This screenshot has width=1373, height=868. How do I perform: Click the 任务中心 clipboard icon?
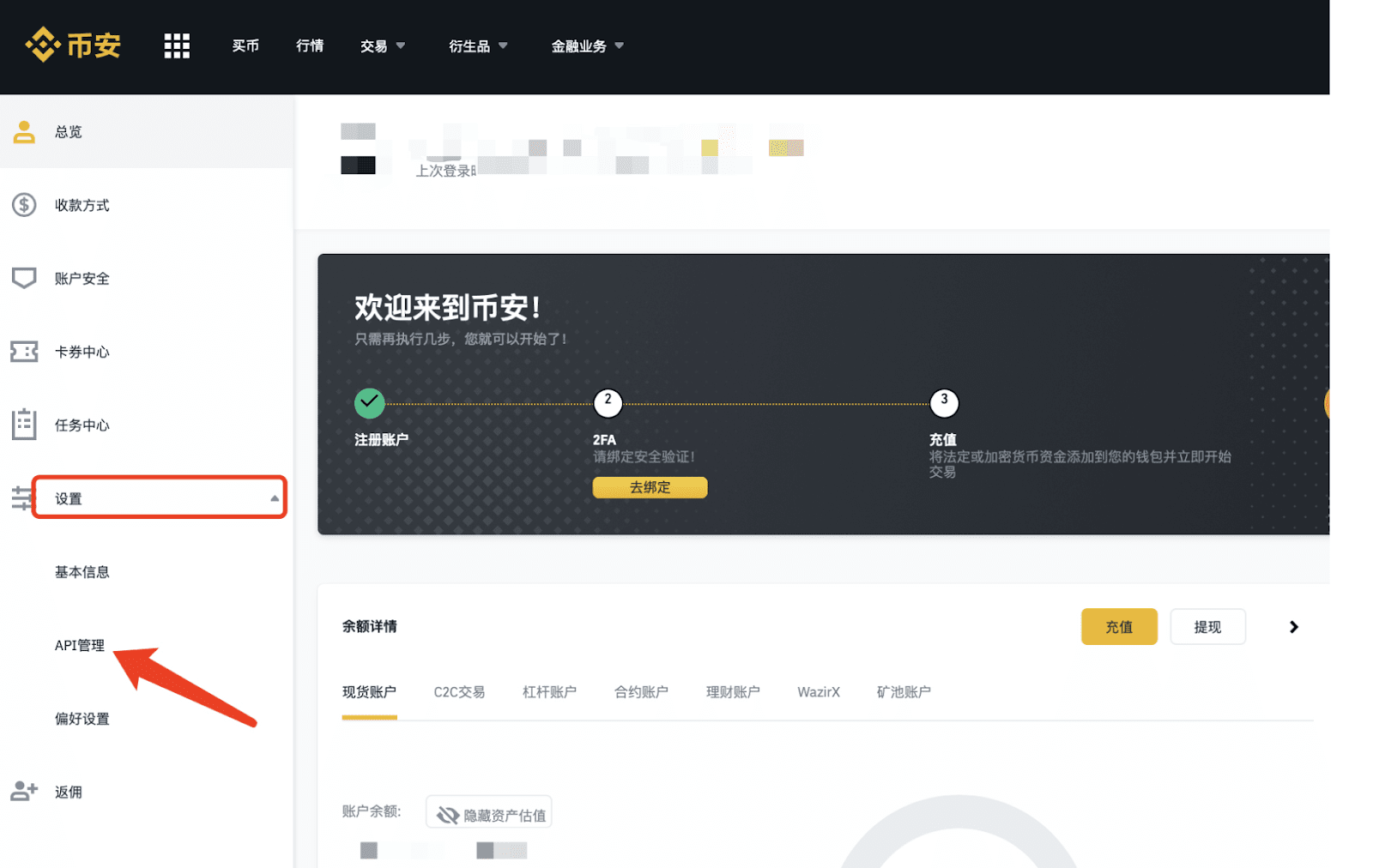pos(24,425)
